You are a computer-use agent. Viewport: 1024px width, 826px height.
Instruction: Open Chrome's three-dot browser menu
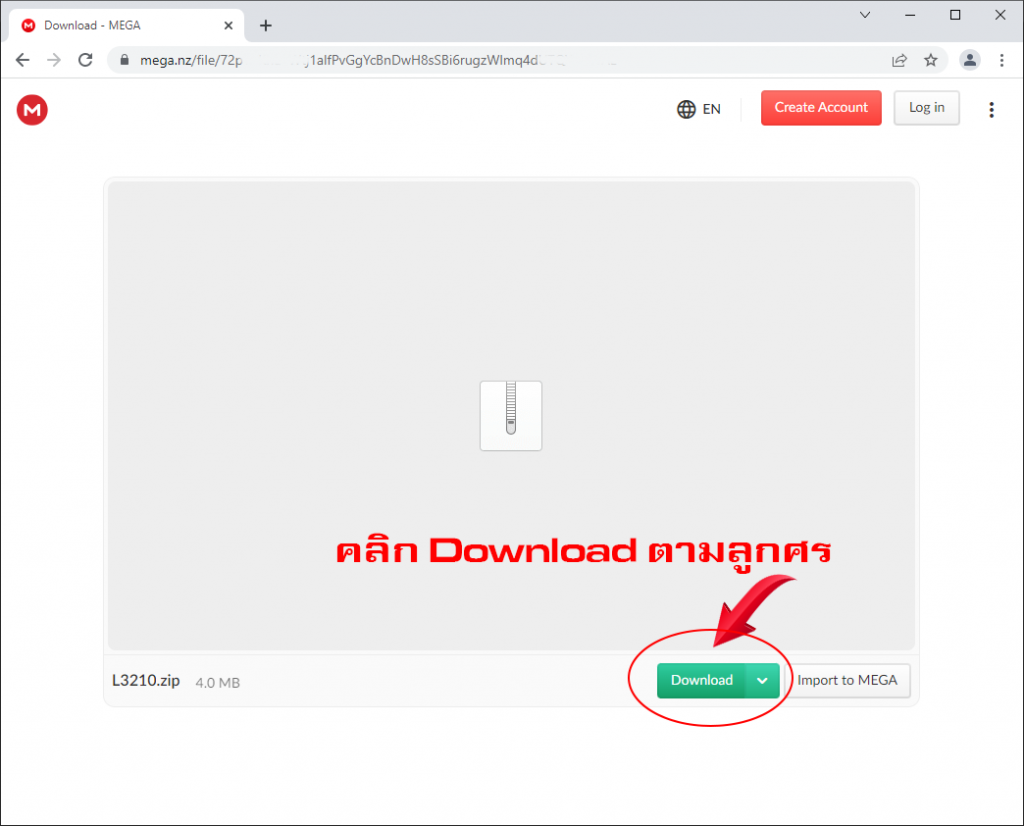tap(1001, 60)
